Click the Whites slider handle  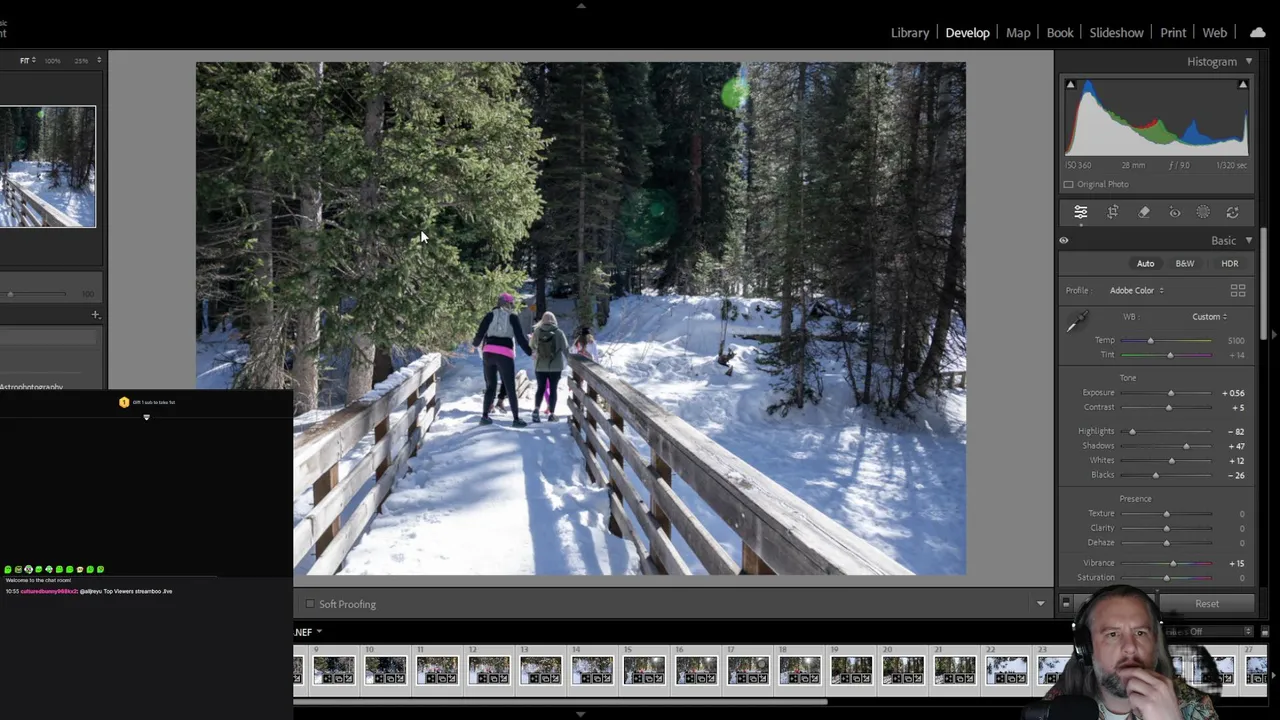tap(1171, 461)
